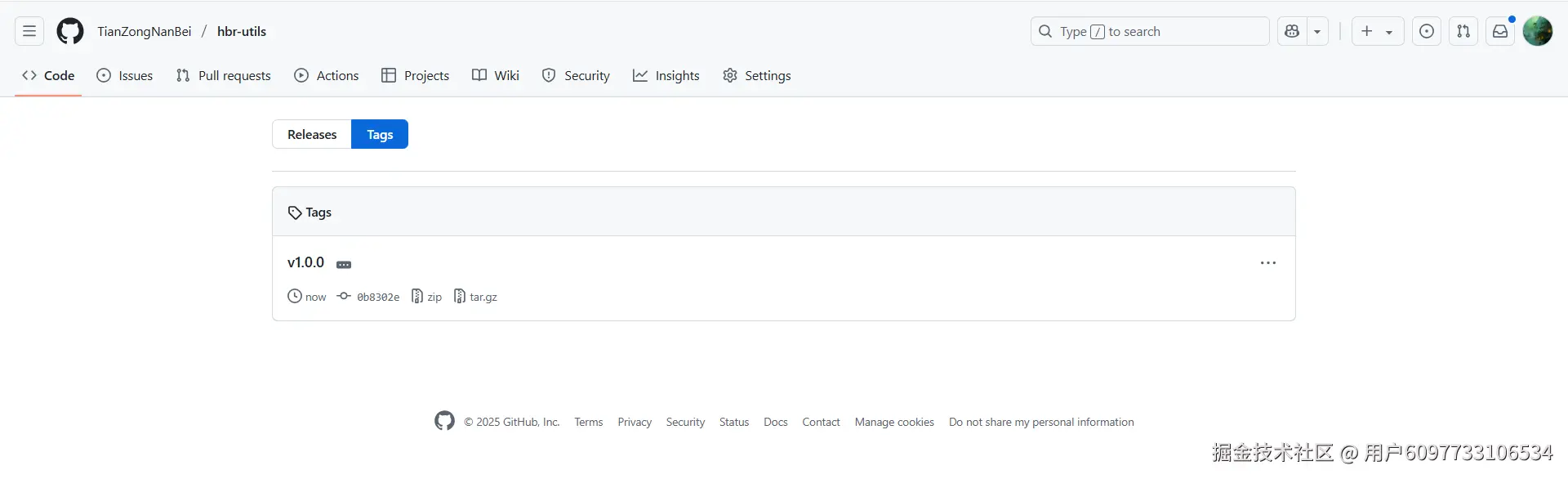The height and width of the screenshot is (479, 1568).
Task: Click footer GitHub logo
Action: tap(444, 421)
